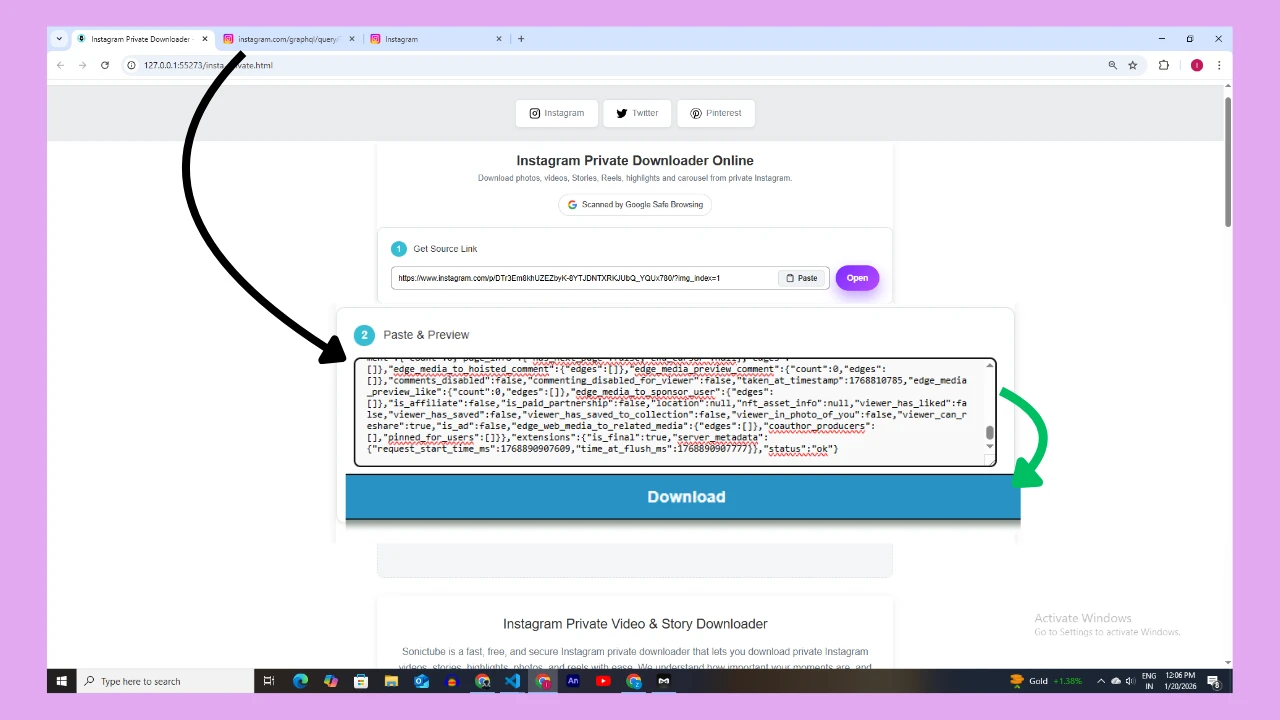Viewport: 1280px width, 720px height.
Task: Click the volume icon in system tray
Action: 1130,681
